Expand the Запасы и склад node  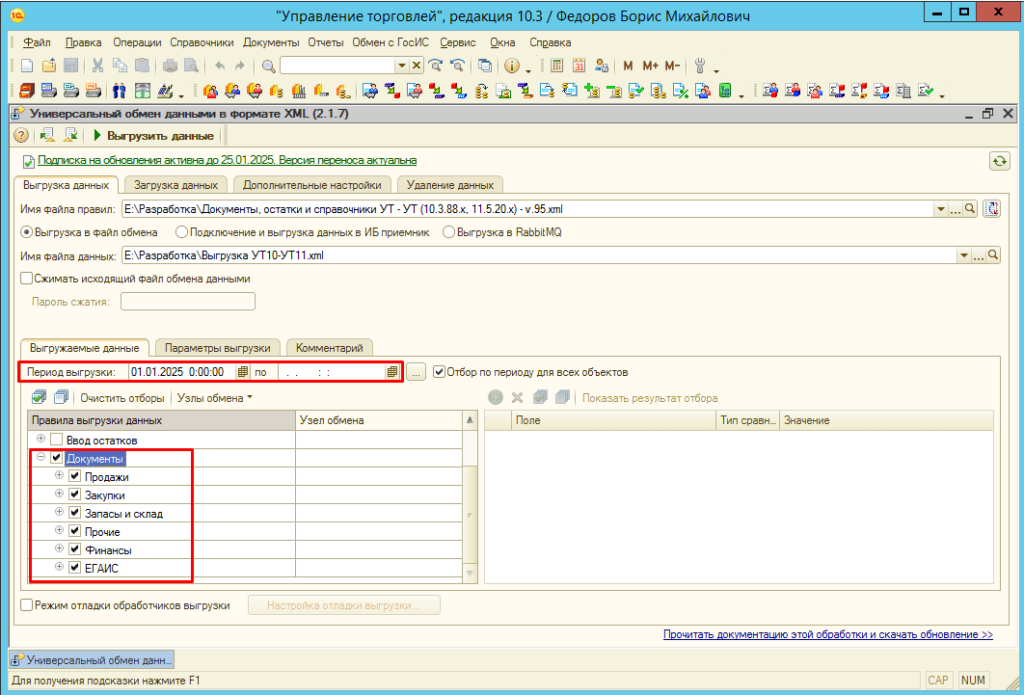point(59,511)
